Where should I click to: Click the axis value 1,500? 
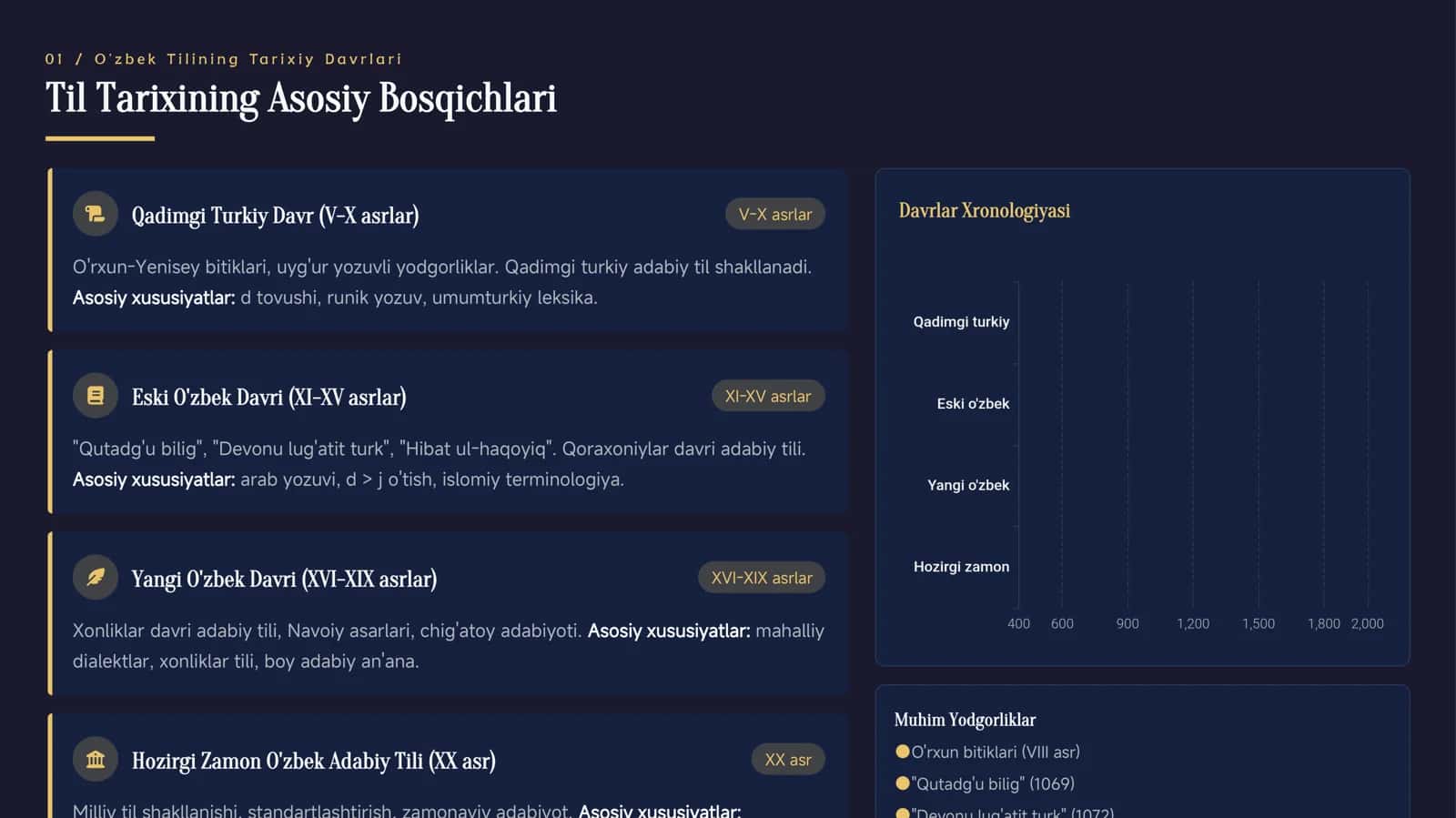click(1259, 624)
